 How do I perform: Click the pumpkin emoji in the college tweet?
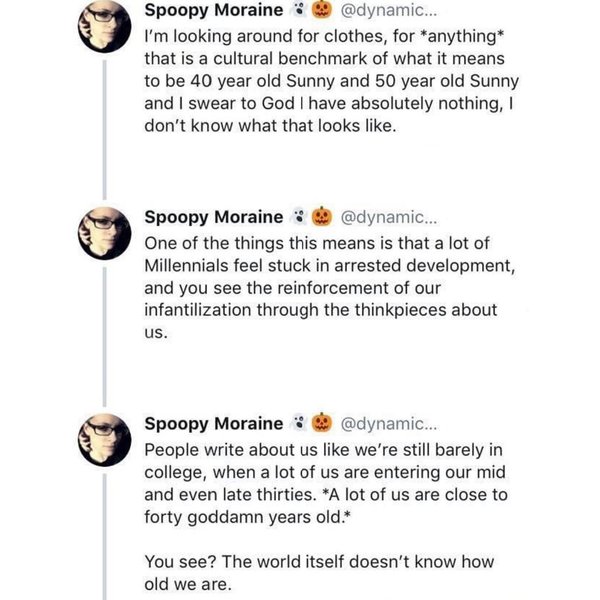[322, 423]
